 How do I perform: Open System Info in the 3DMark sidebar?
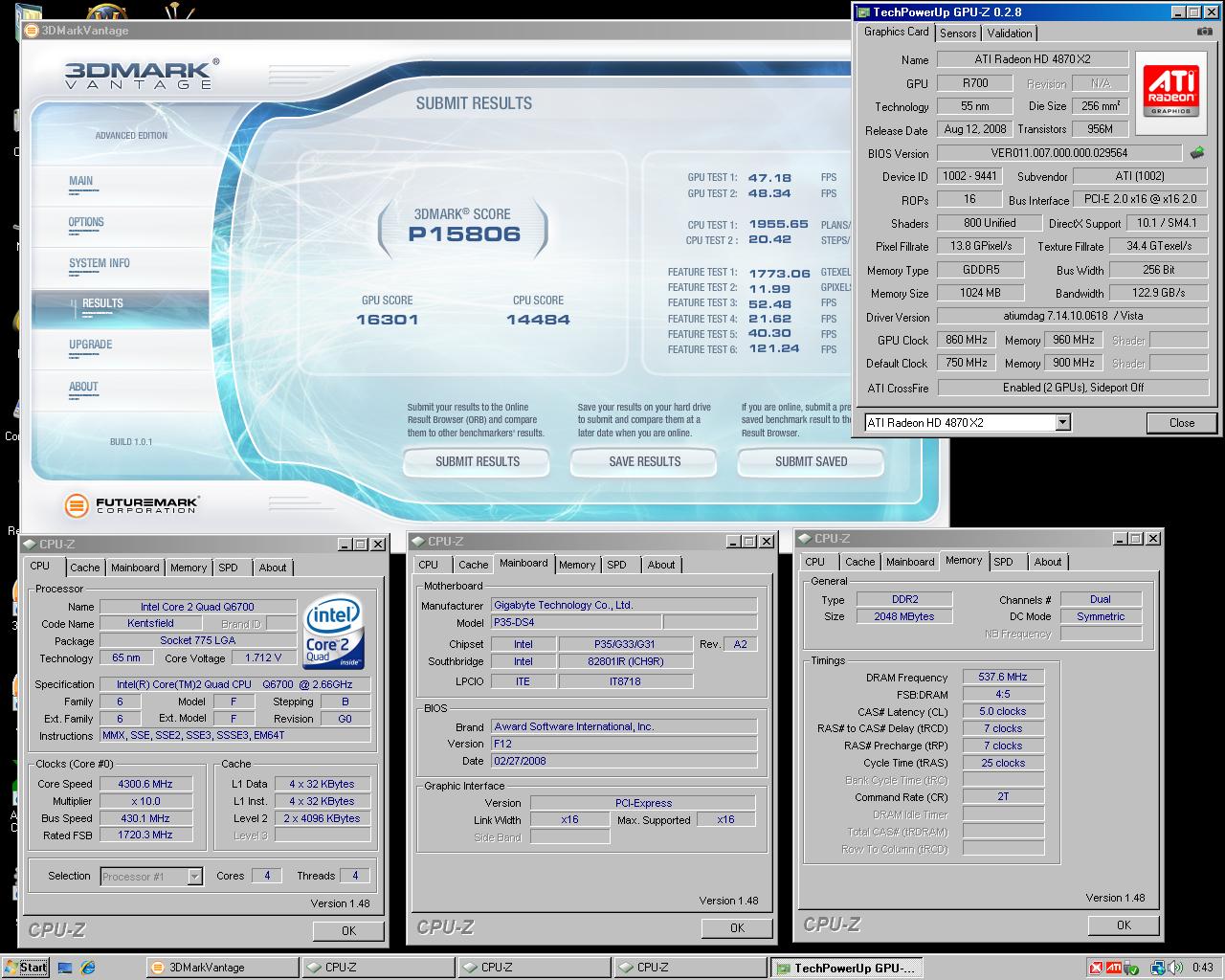tap(100, 263)
